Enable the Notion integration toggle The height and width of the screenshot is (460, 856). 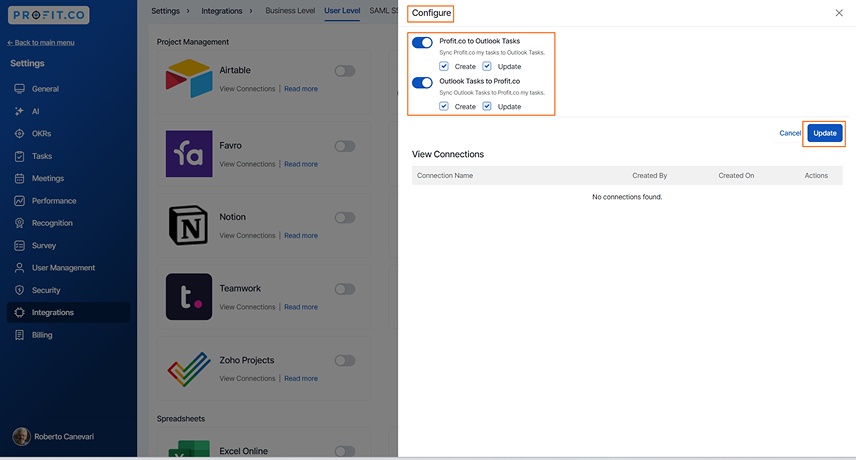345,218
